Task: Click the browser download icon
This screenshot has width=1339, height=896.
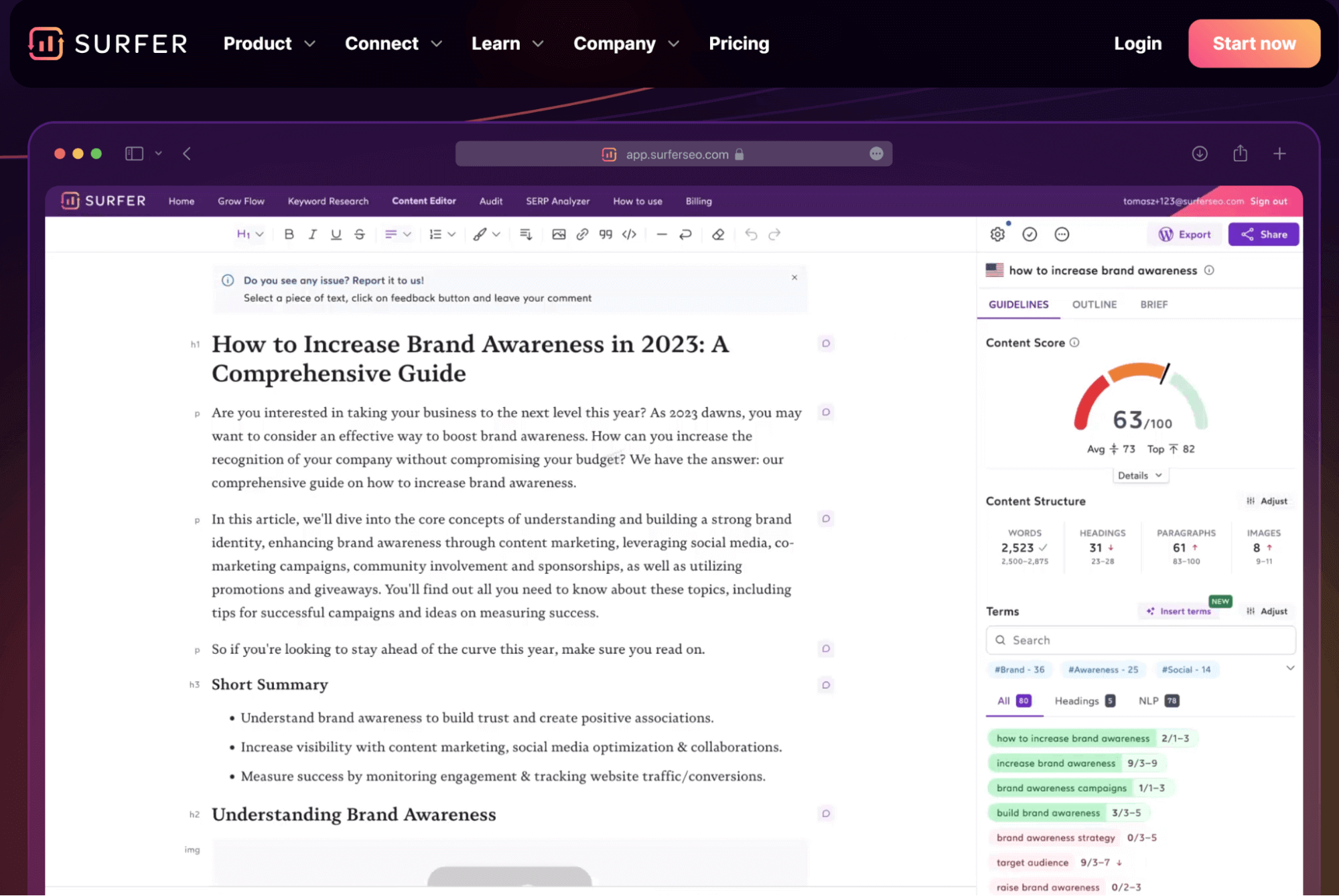Action: coord(1200,154)
